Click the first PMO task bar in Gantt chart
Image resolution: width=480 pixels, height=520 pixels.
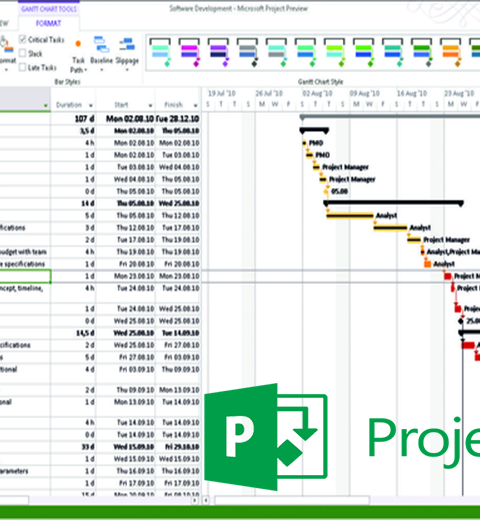coord(304,143)
